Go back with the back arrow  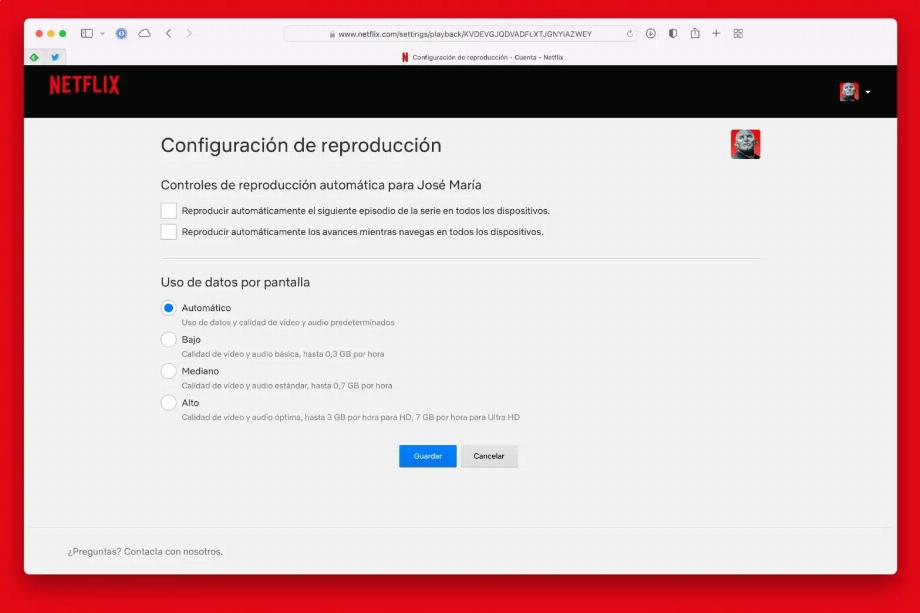[x=168, y=33]
